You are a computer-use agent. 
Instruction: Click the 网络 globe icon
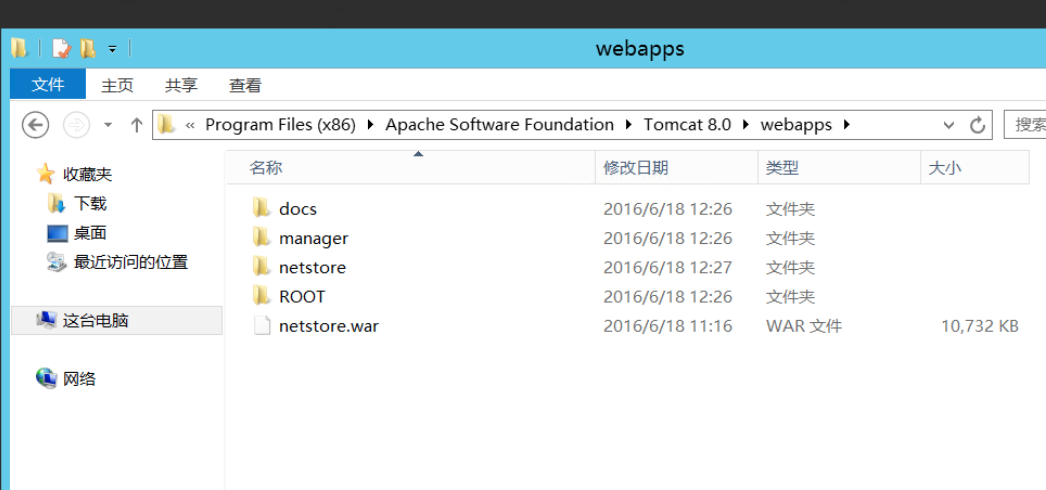pos(46,379)
